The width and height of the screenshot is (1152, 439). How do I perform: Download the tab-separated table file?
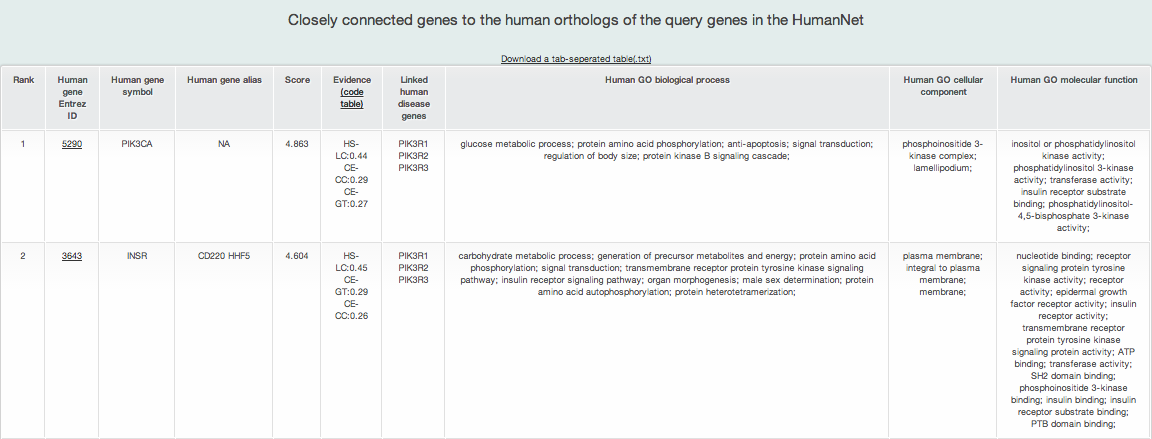point(576,59)
